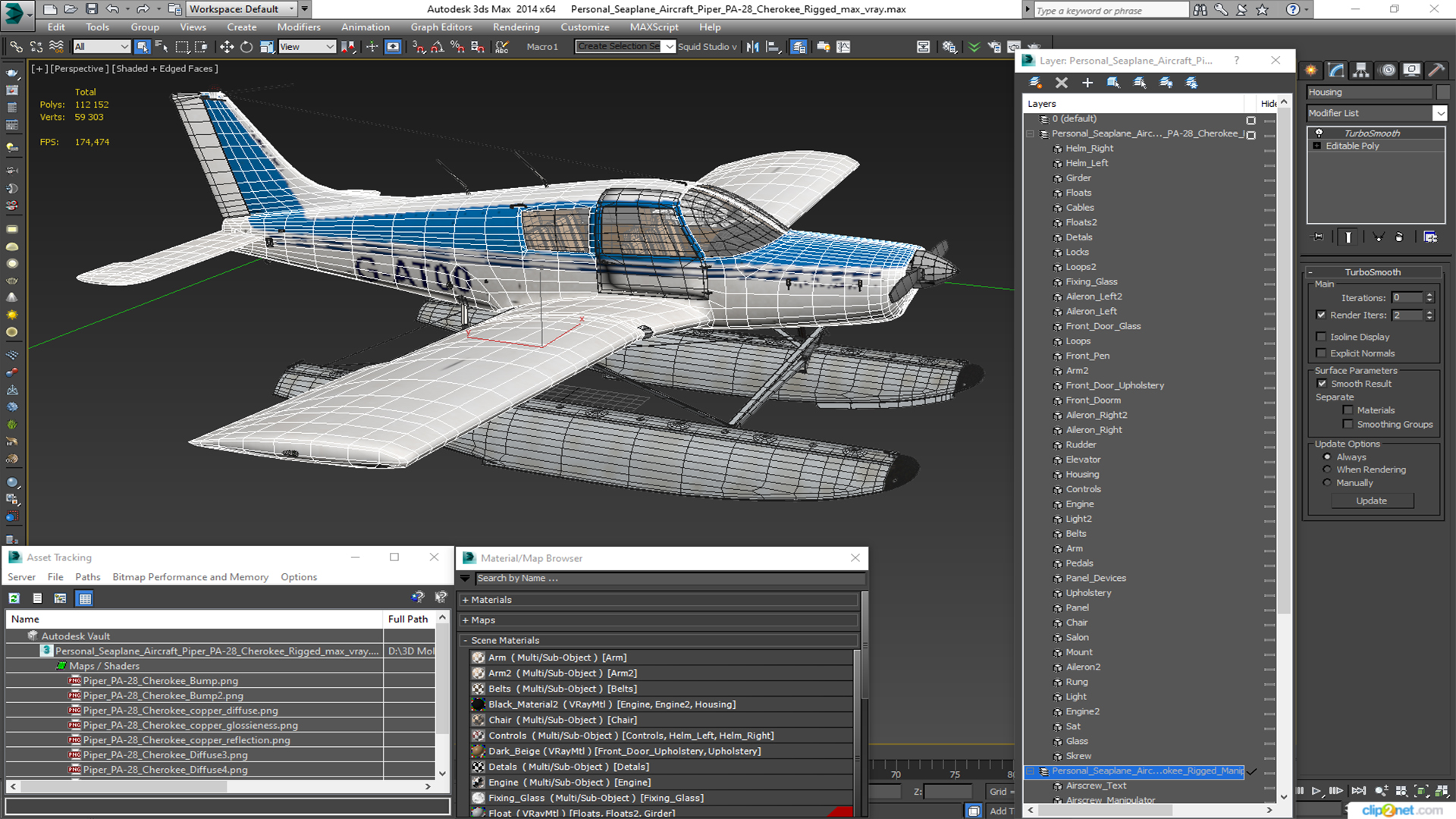Click Delete layer X icon in Layer dialog
The height and width of the screenshot is (819, 1456).
[1062, 83]
